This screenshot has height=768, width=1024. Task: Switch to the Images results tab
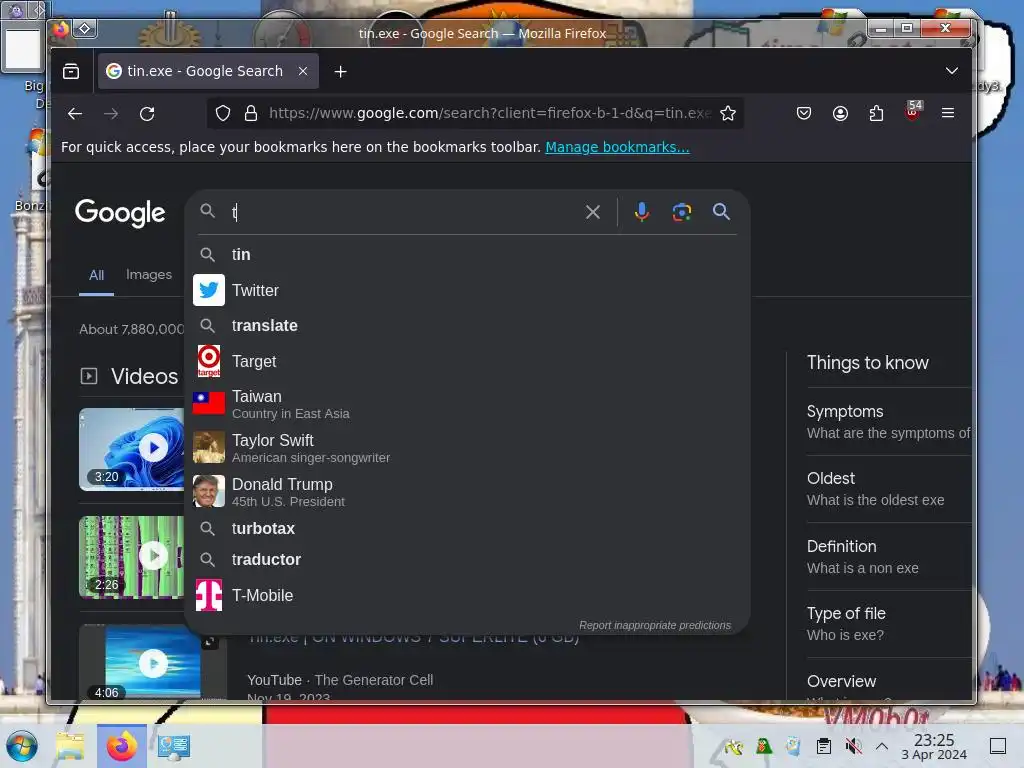click(149, 274)
